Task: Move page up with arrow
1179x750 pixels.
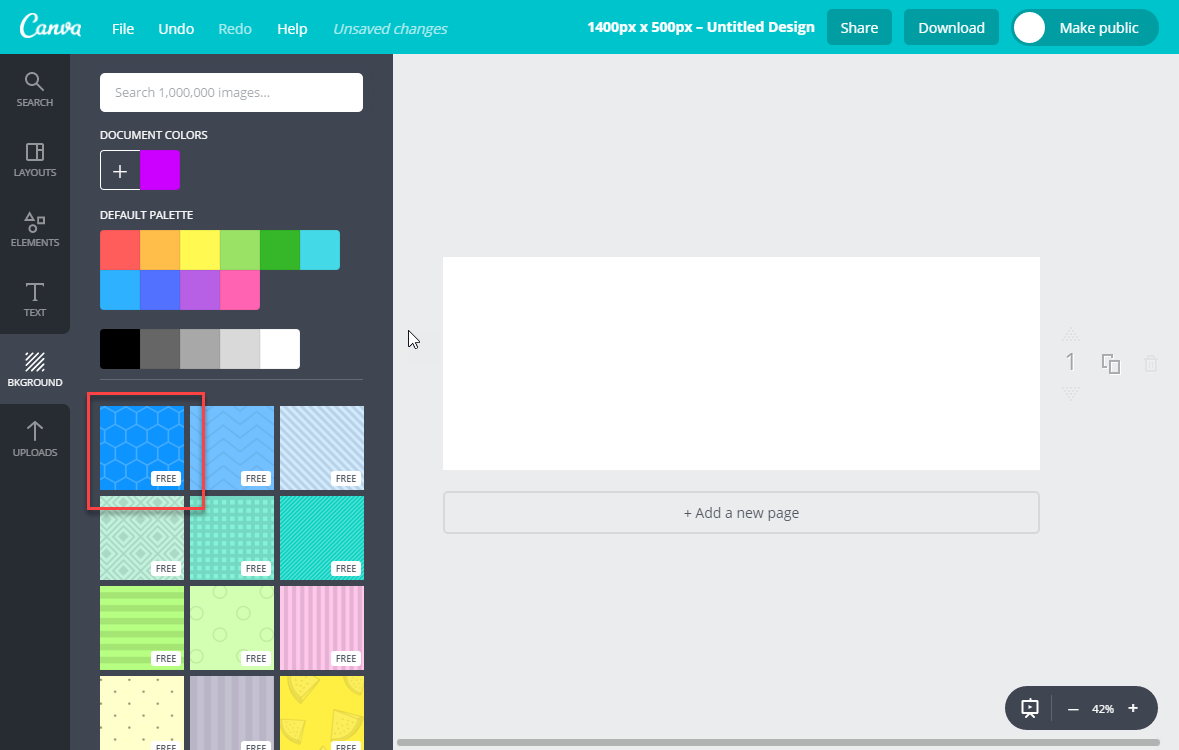Action: click(x=1071, y=334)
